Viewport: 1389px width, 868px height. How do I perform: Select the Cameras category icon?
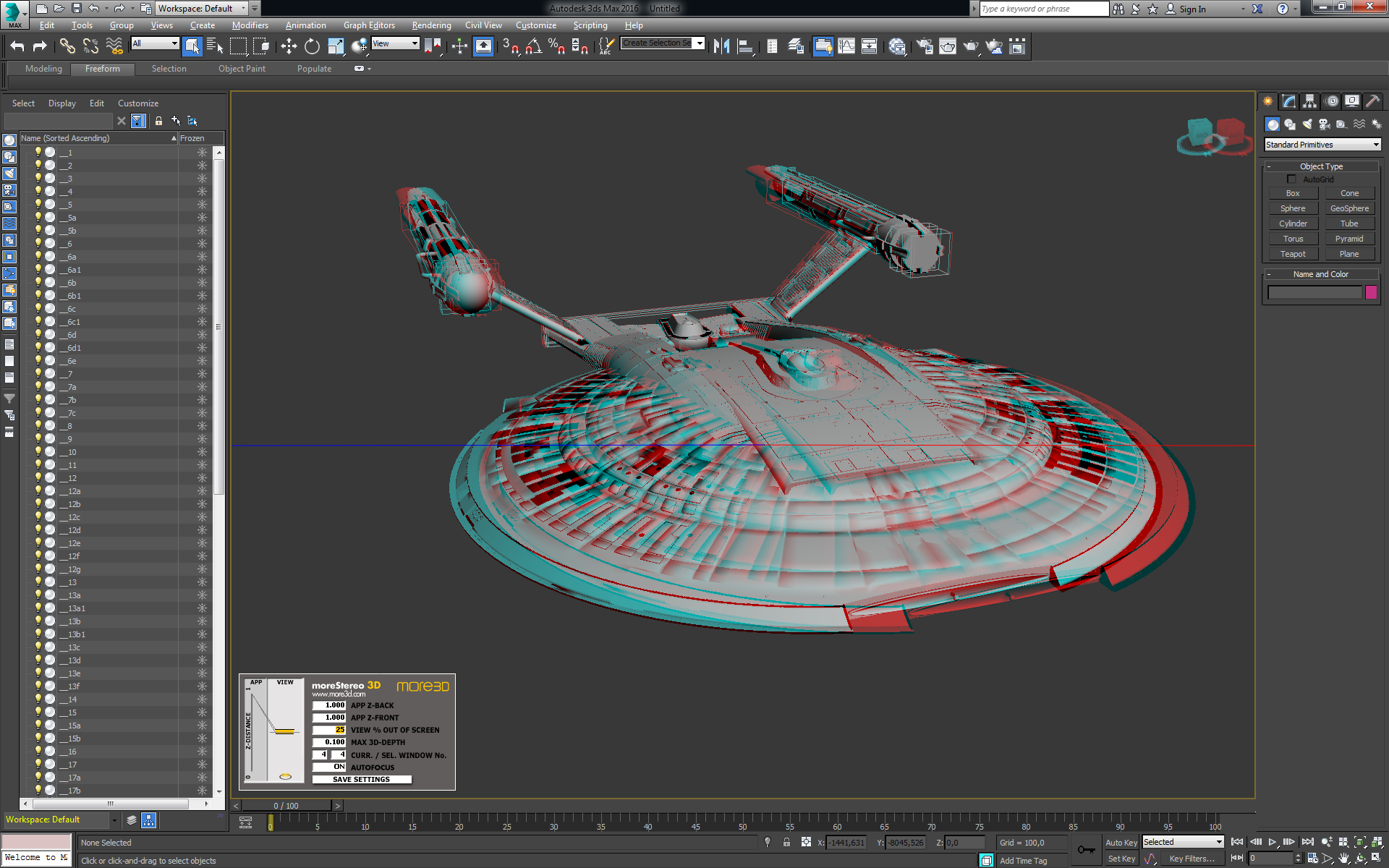tap(1325, 124)
